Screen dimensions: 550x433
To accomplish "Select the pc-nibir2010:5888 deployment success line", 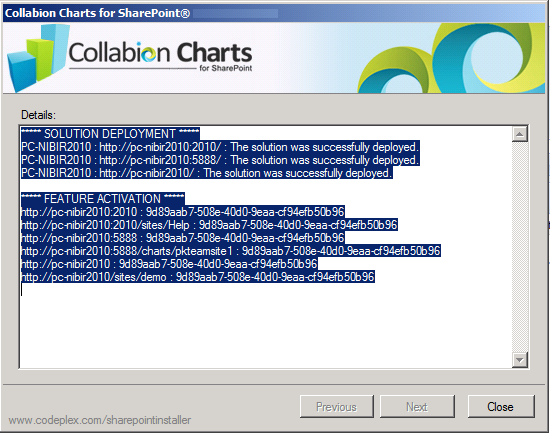I will pos(220,160).
